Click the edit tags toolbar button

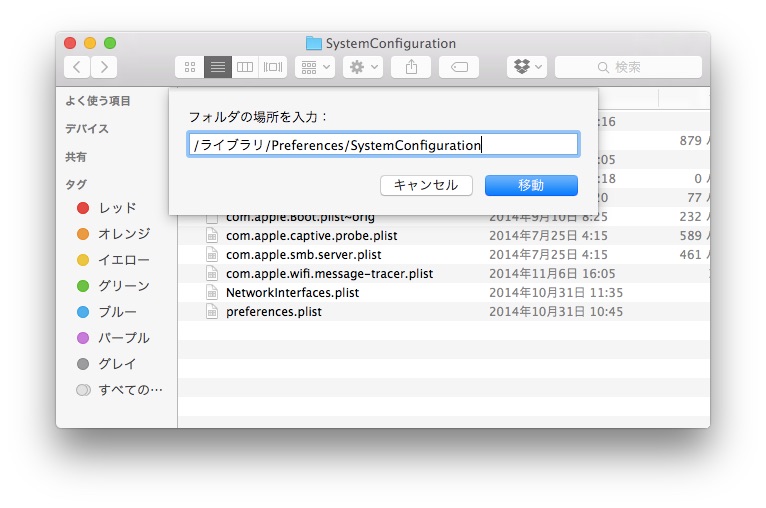[x=459, y=67]
